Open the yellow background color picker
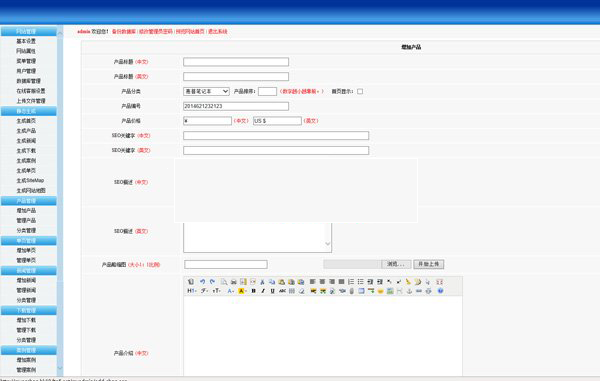 coord(242,291)
